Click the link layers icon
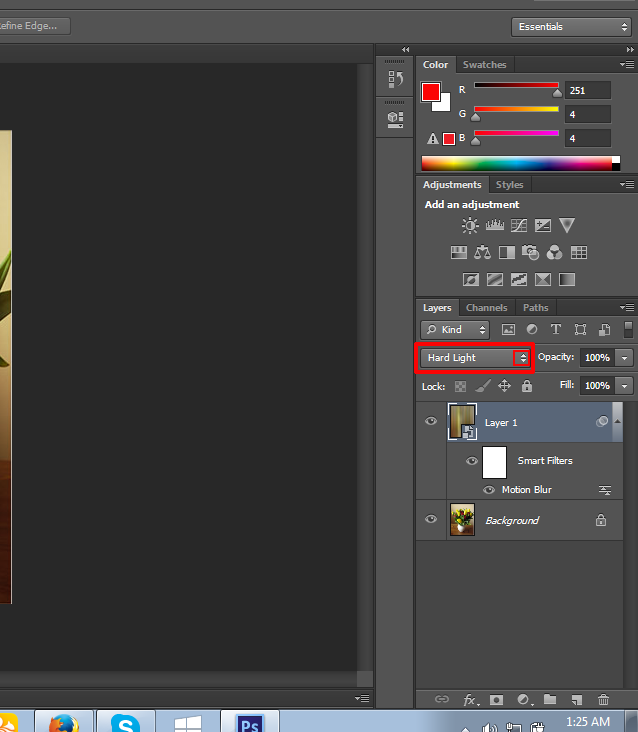 coord(442,699)
